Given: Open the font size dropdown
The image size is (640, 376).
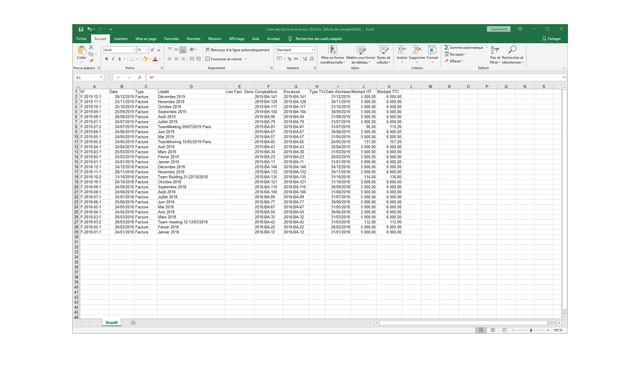Looking at the screenshot, I should 147,50.
